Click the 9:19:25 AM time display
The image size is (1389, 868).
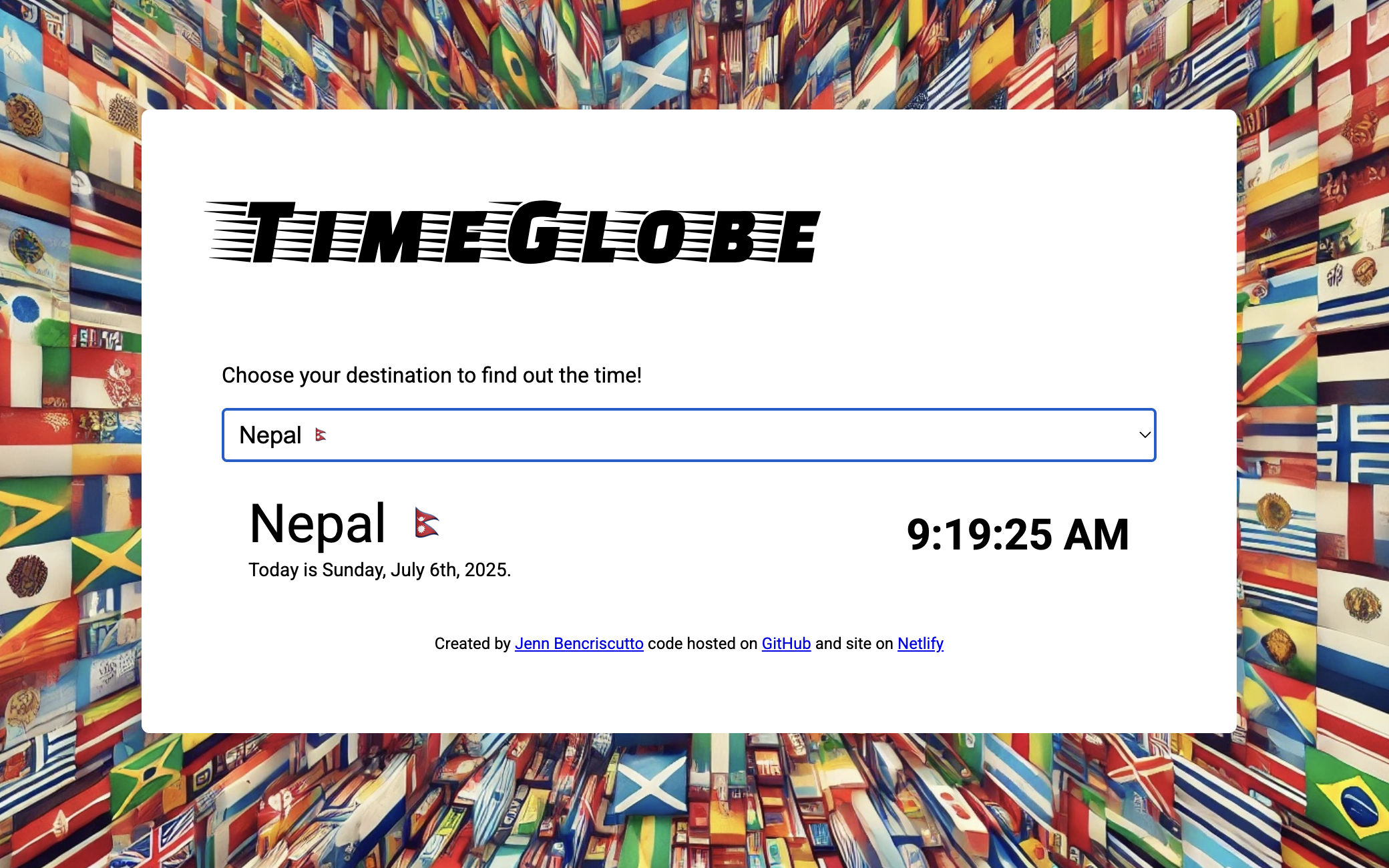point(1018,533)
